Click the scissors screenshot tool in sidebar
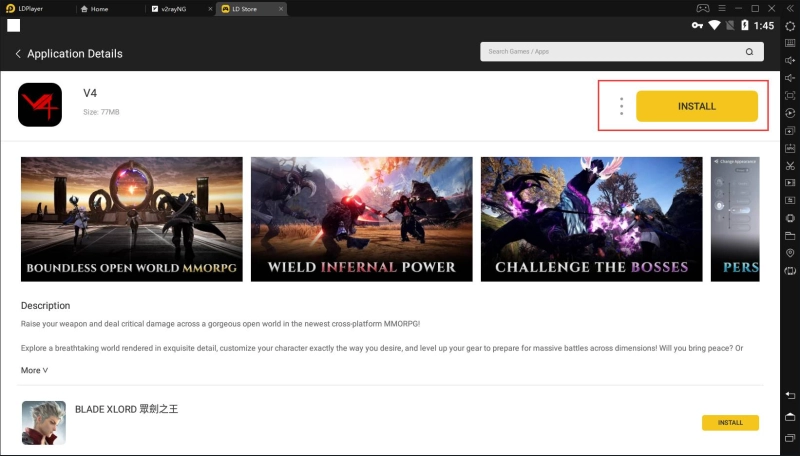The width and height of the screenshot is (800, 456). (x=790, y=165)
